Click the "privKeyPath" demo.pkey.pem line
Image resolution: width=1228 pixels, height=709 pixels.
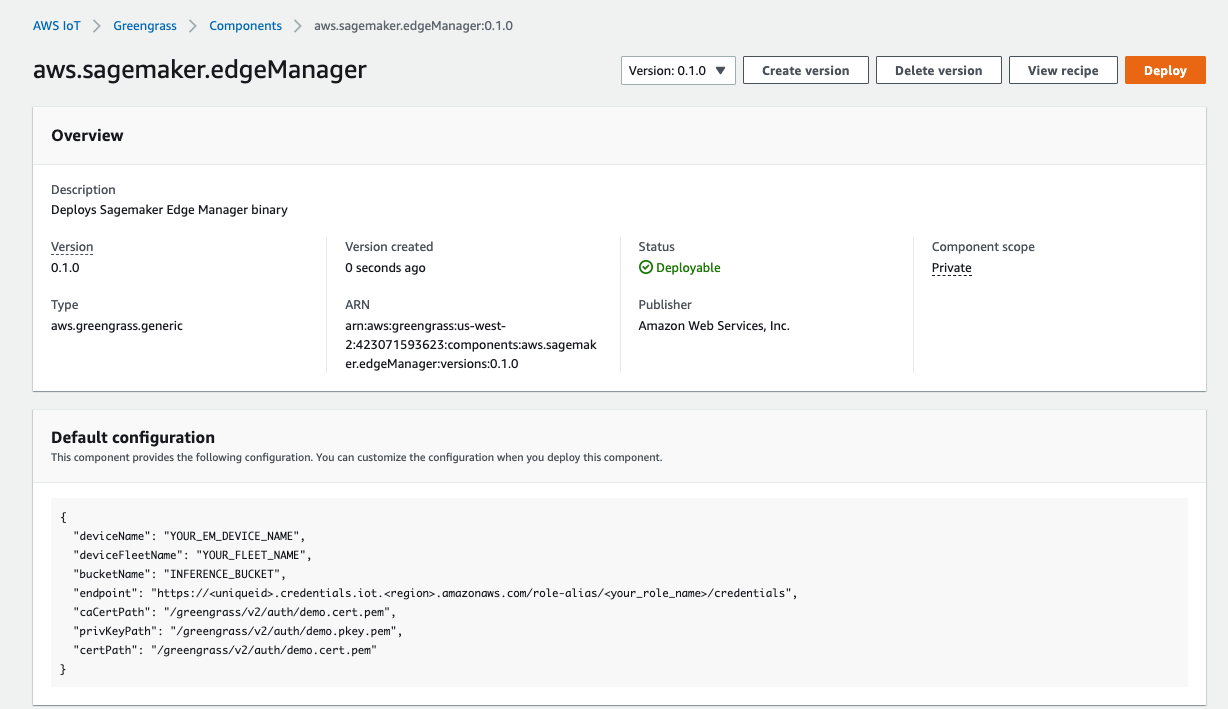coord(238,631)
